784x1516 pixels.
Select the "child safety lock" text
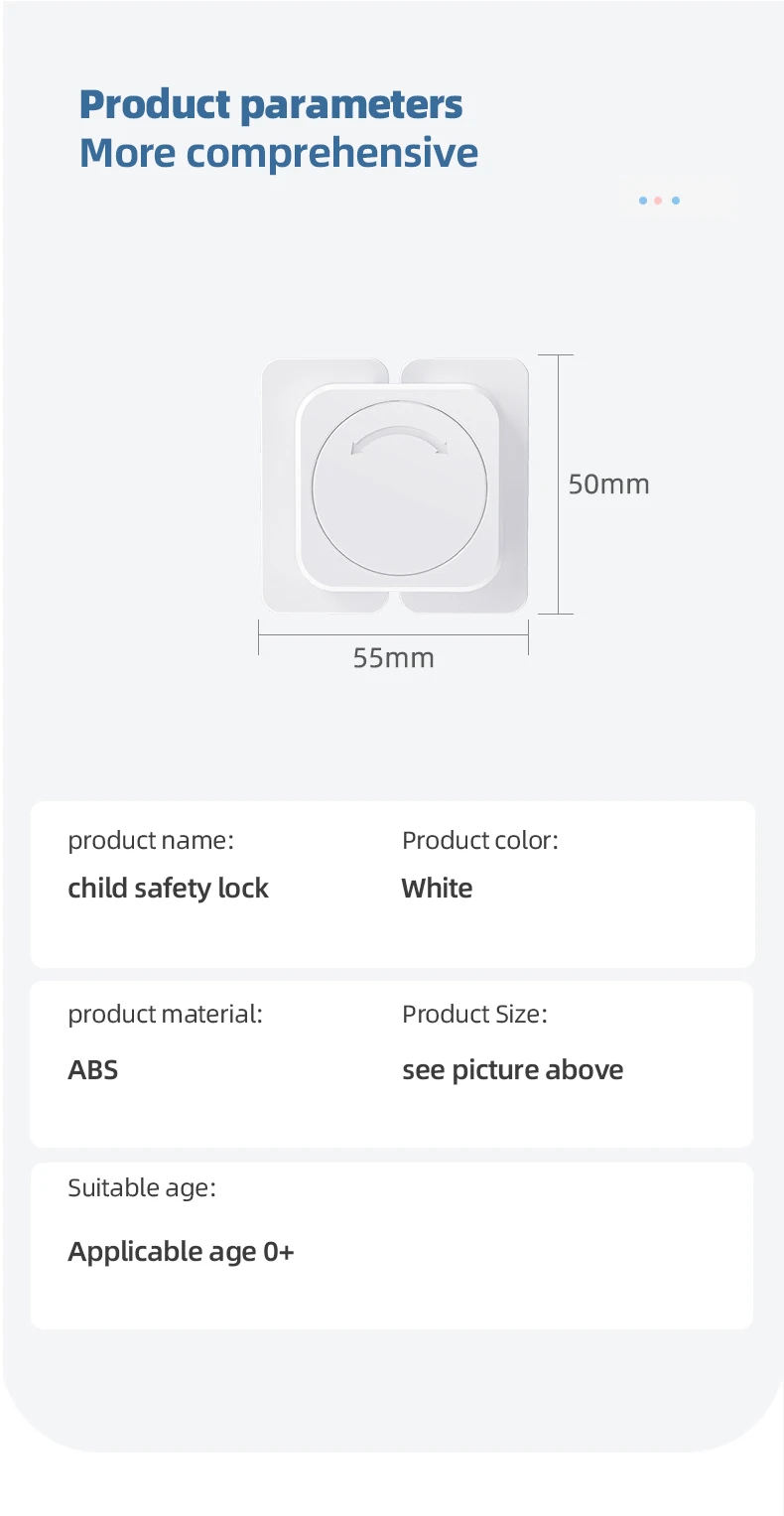(x=168, y=889)
